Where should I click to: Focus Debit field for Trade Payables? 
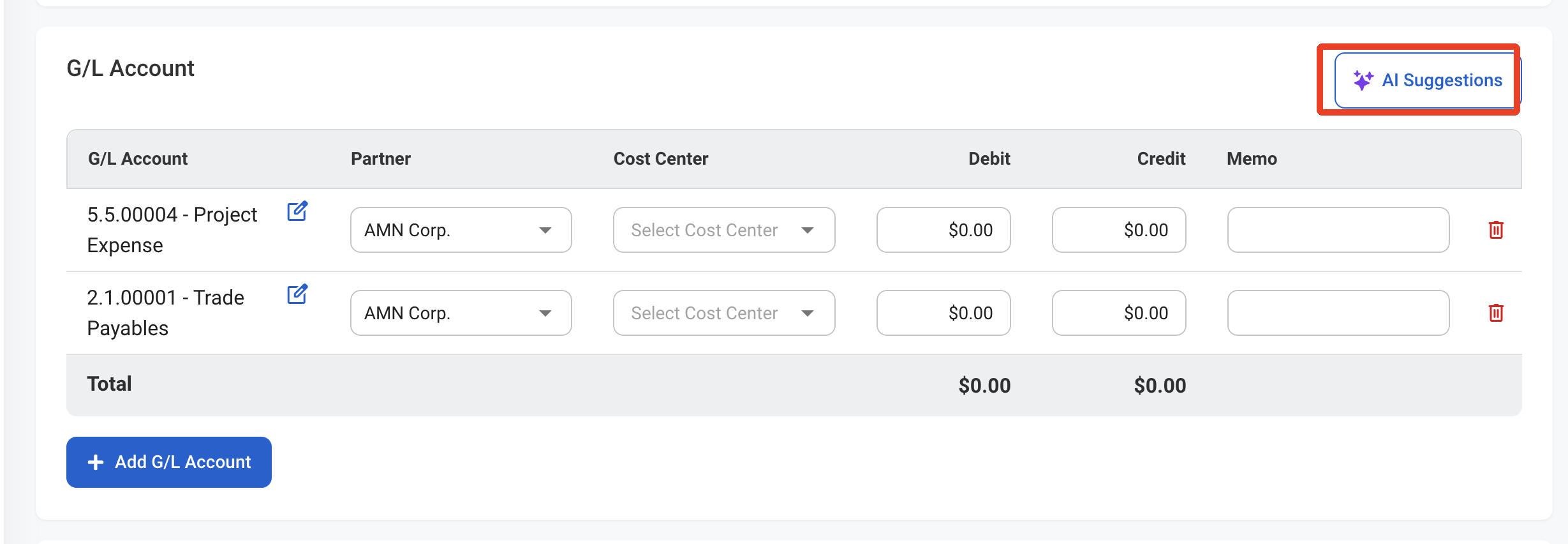click(943, 313)
